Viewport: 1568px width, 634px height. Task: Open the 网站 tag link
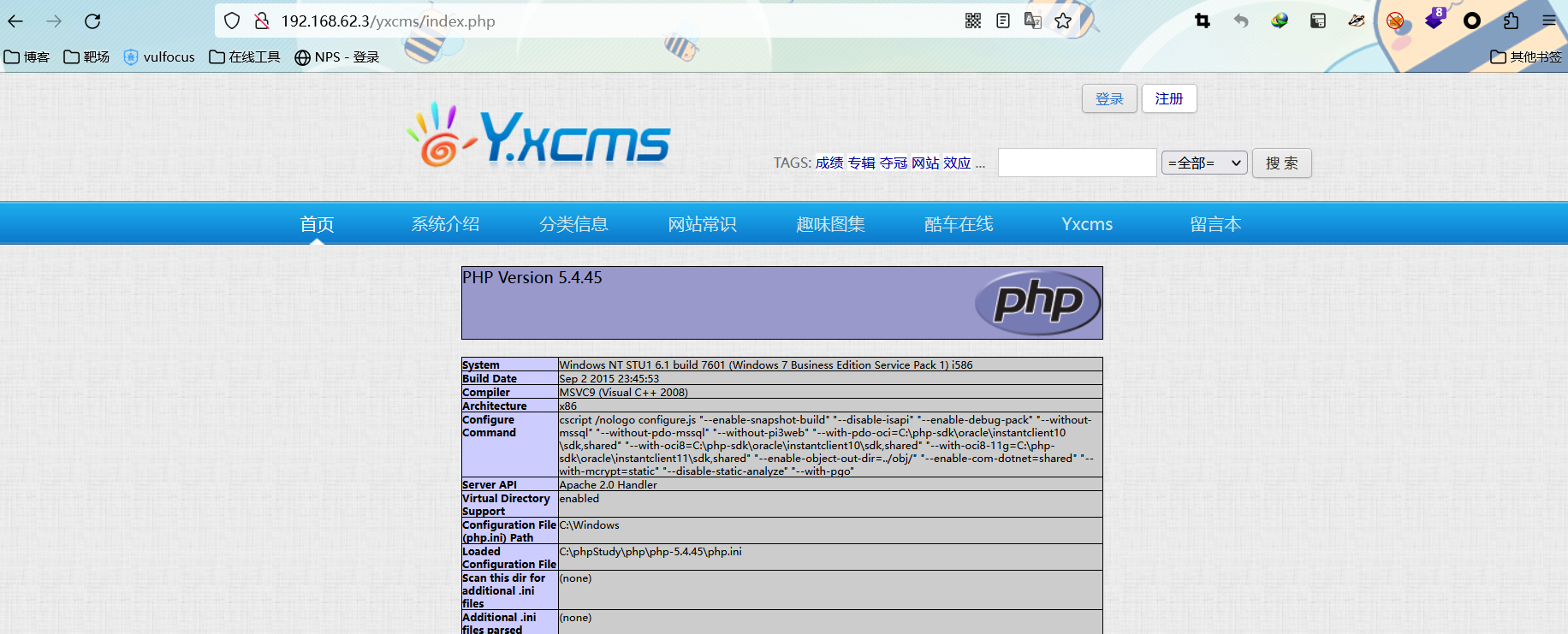925,163
